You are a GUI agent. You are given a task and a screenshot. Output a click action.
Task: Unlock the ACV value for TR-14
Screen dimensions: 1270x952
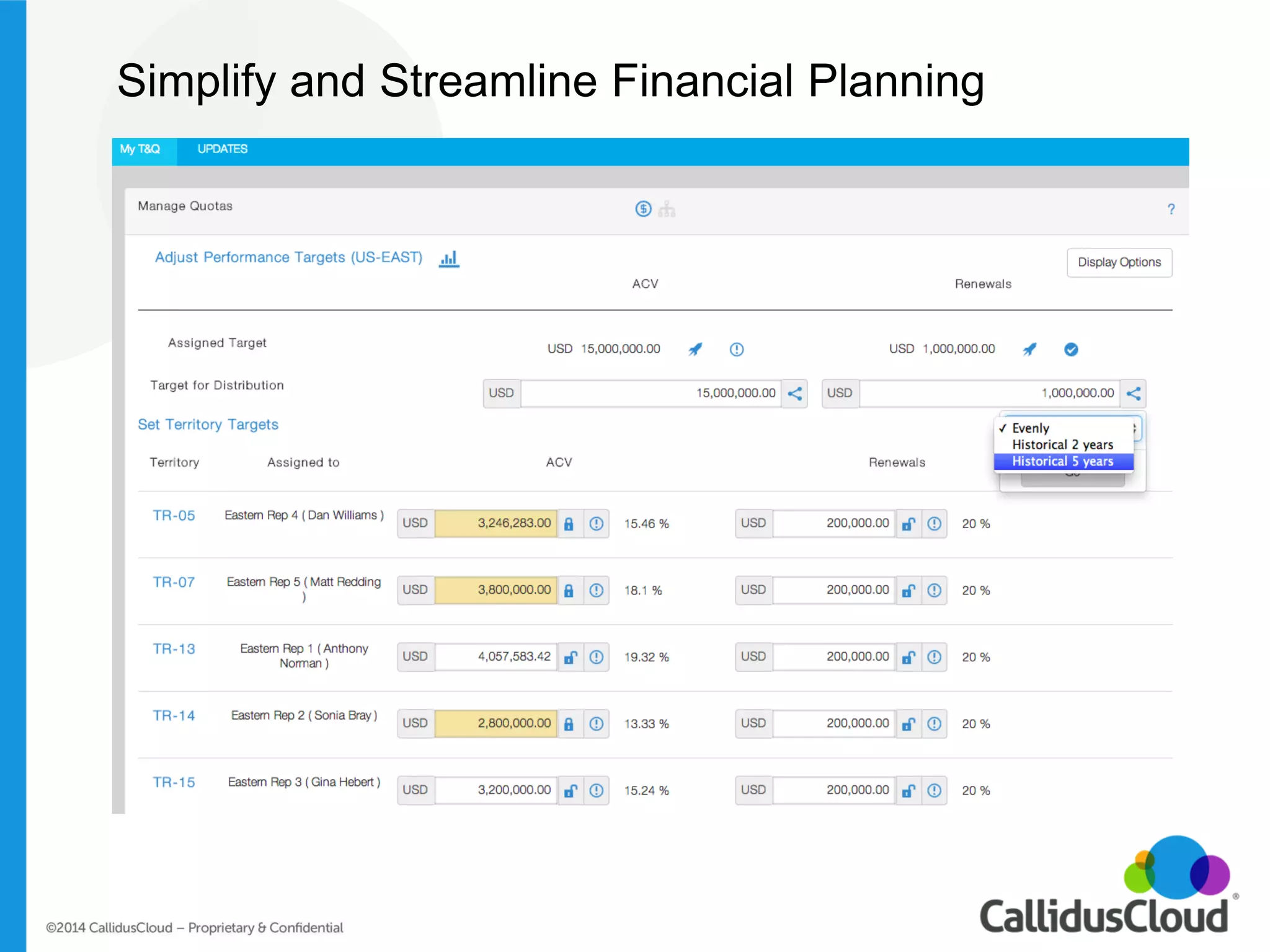pos(569,723)
